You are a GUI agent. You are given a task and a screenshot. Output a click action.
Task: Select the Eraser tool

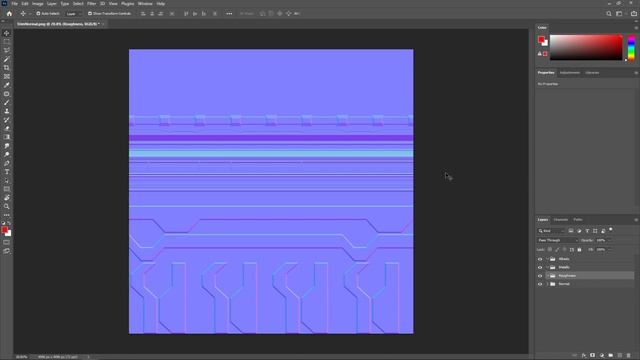point(7,128)
